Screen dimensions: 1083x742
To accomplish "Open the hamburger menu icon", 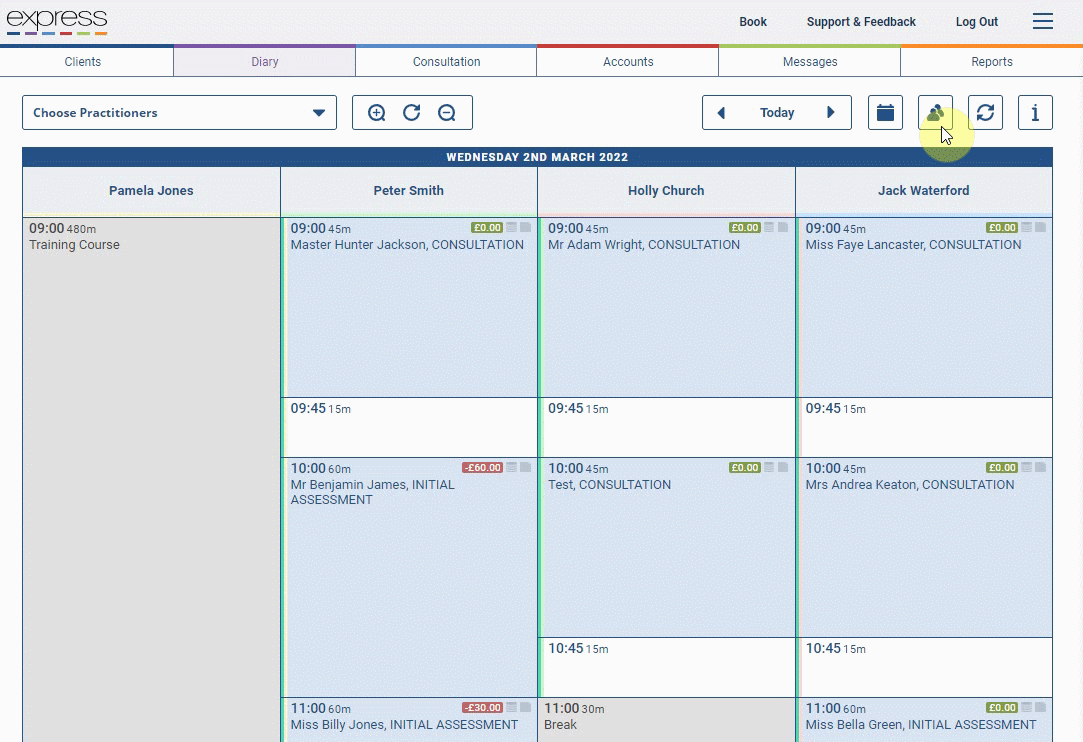I will pos(1043,21).
